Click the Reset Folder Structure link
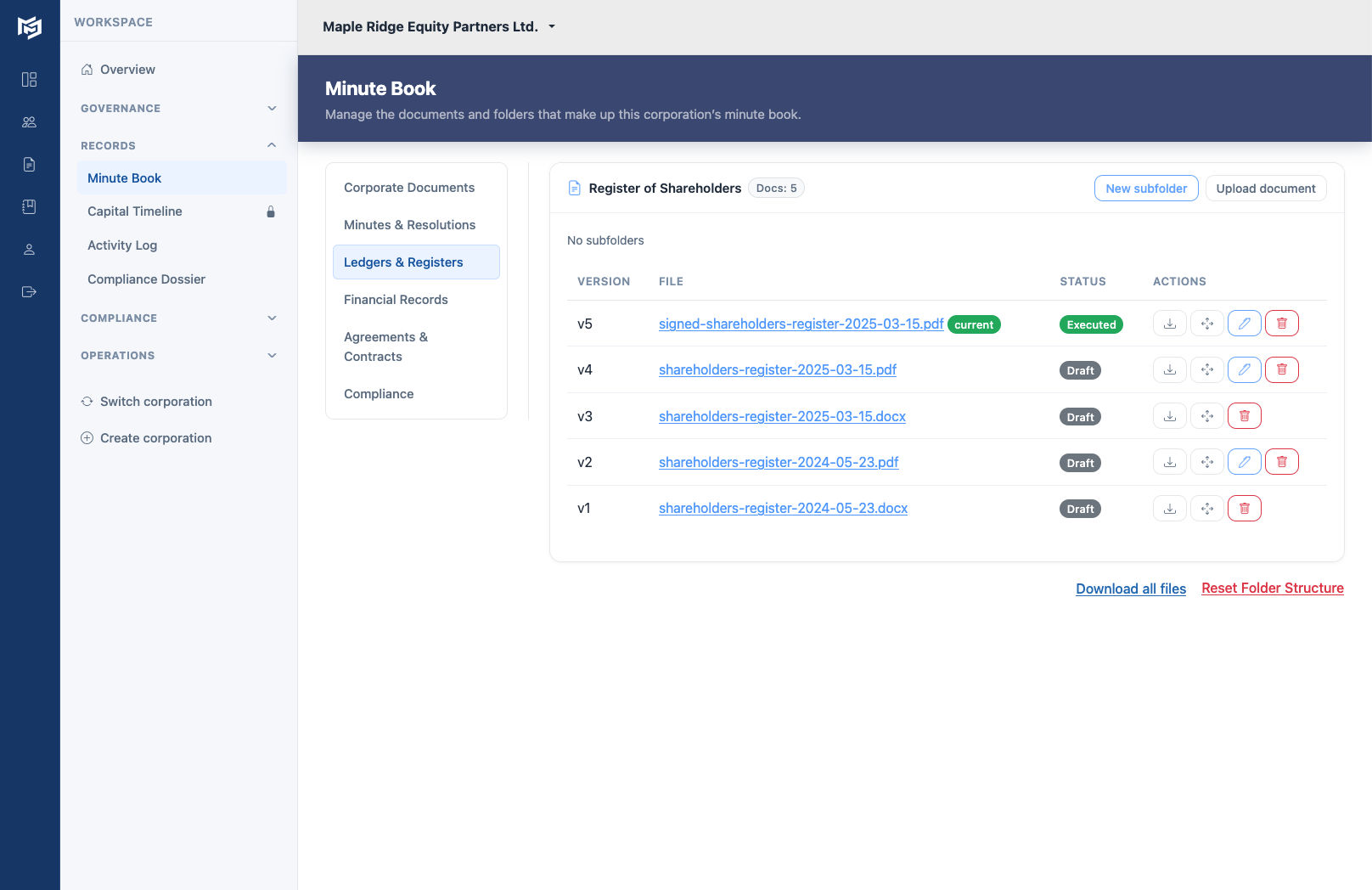The height and width of the screenshot is (890, 1372). (x=1272, y=589)
